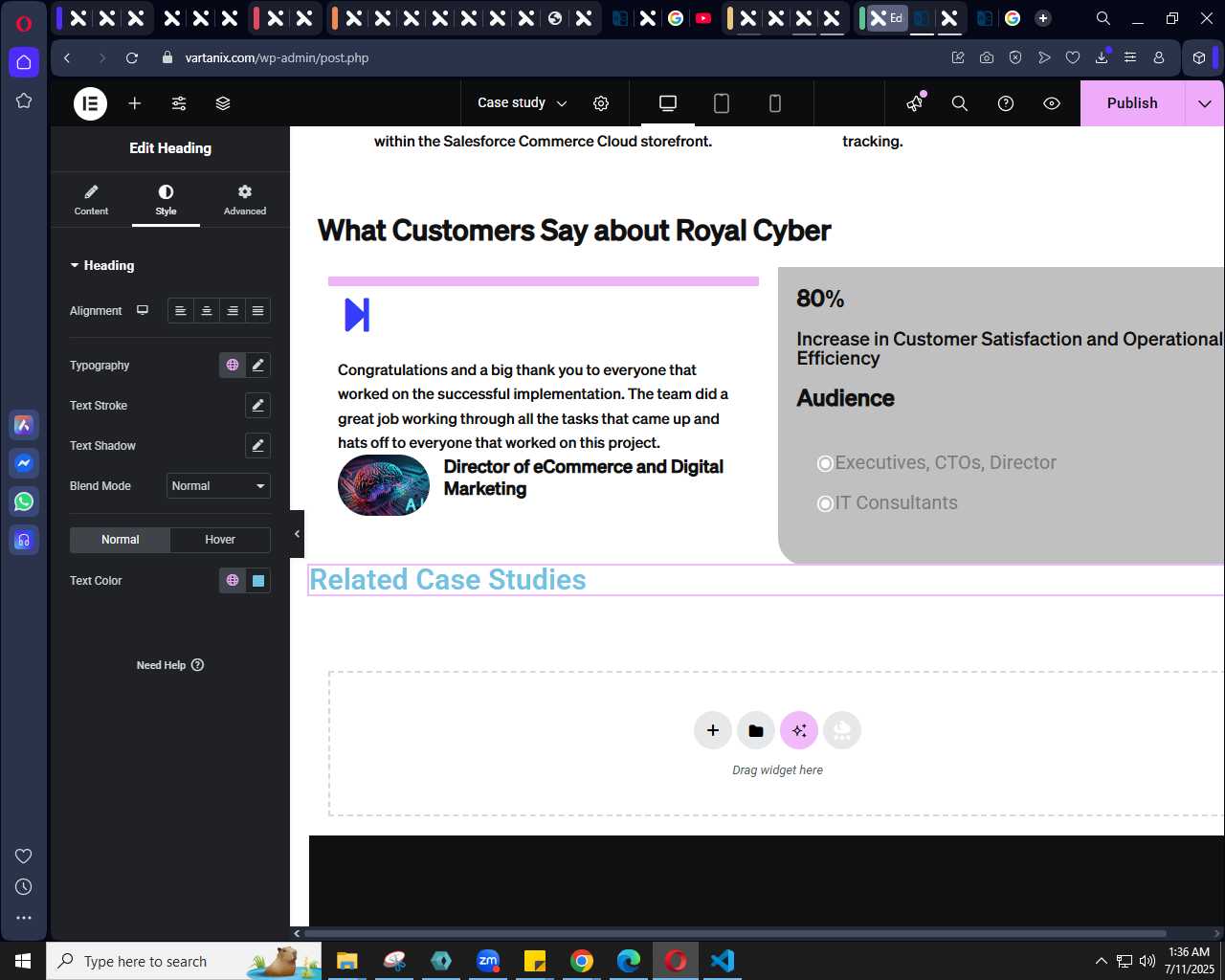Set heading alignment to right
The width and height of the screenshot is (1225, 980).
233,310
